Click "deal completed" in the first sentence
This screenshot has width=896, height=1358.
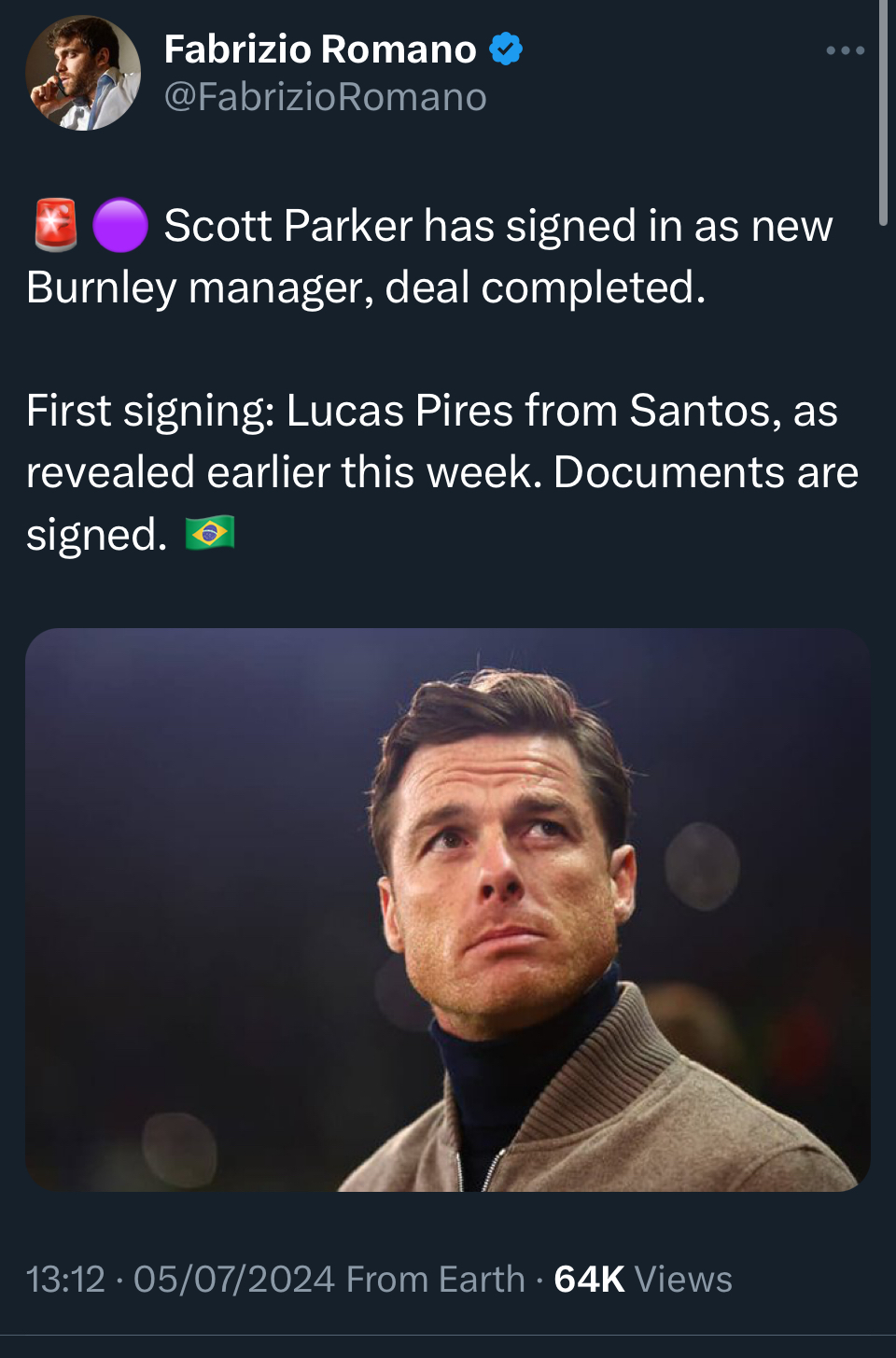click(544, 287)
